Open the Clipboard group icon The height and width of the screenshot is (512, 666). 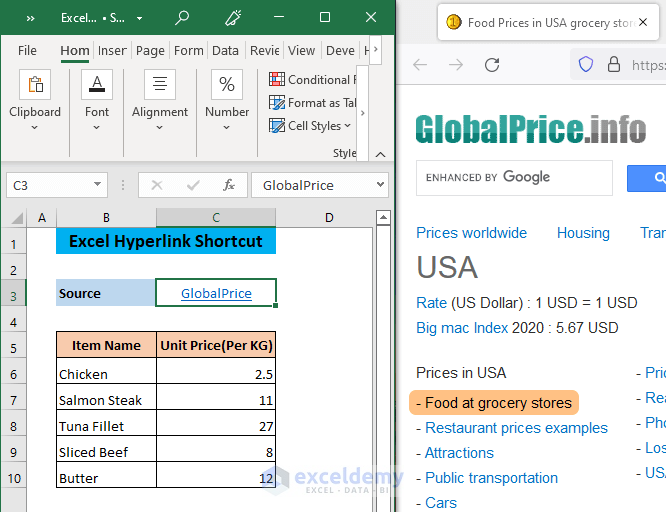35,86
